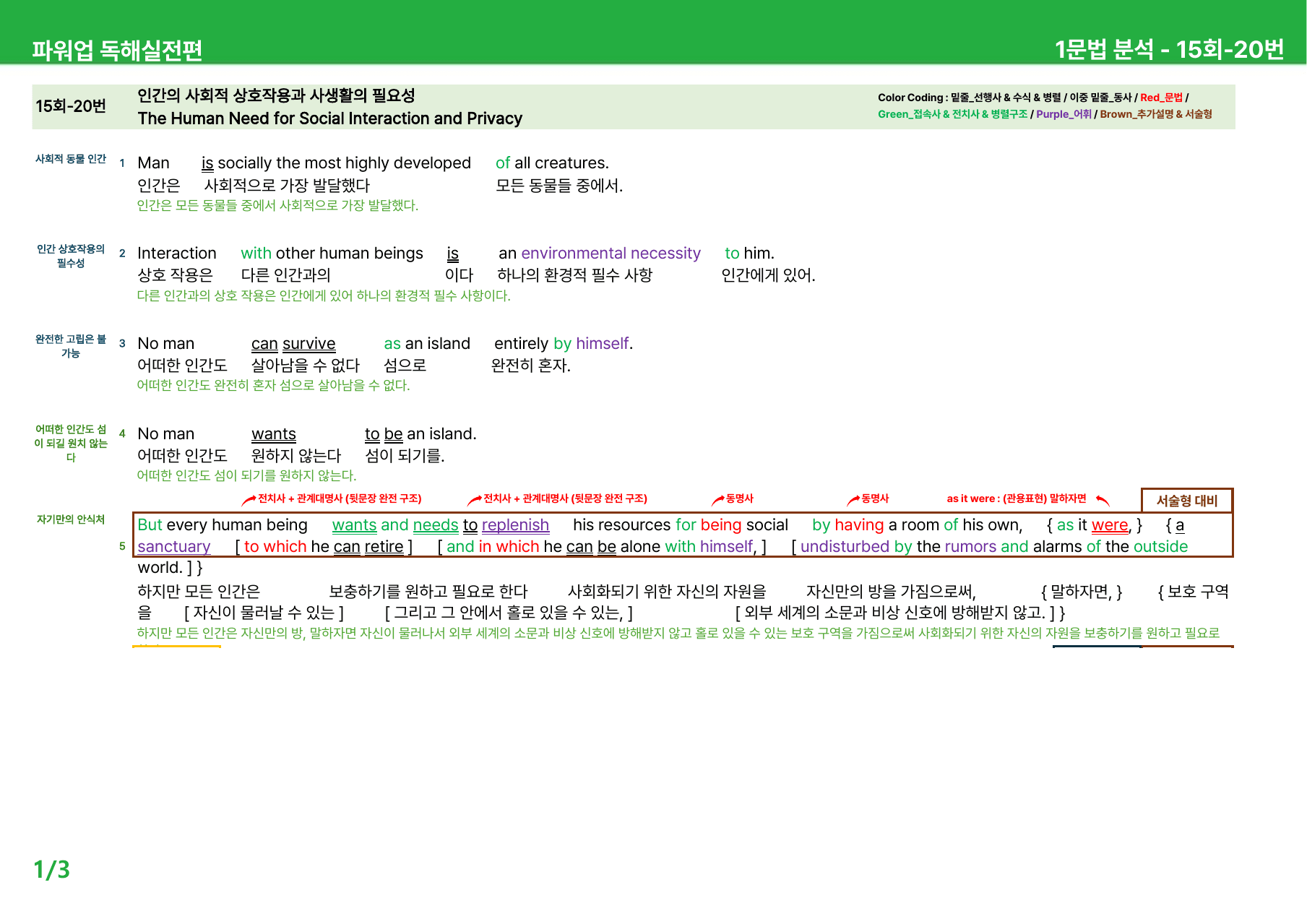Click the header text '1문법 분석 - 15회-20번'

(x=1169, y=50)
